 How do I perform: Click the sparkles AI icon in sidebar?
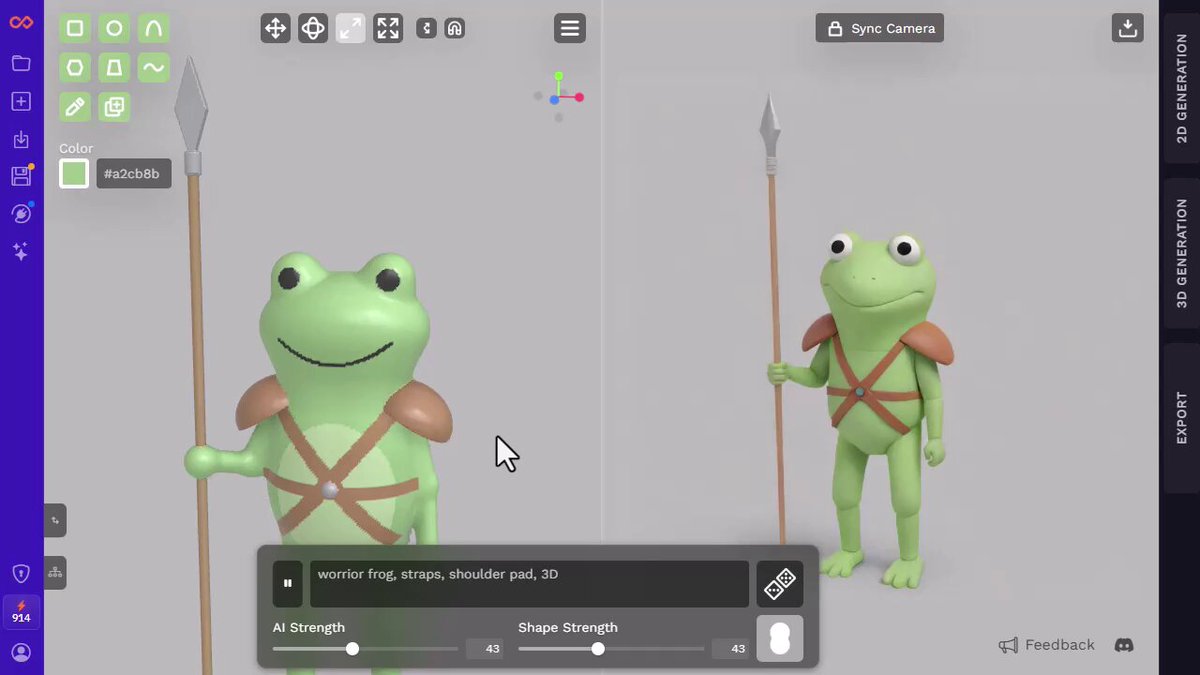click(x=21, y=251)
